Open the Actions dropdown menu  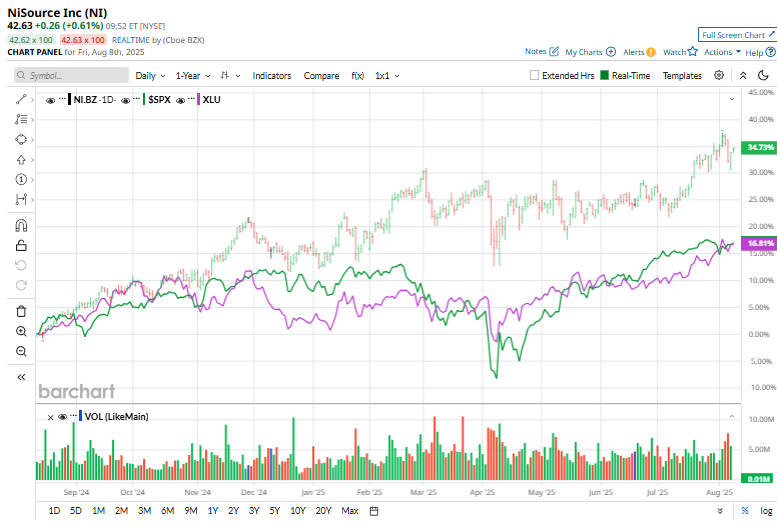[722, 52]
